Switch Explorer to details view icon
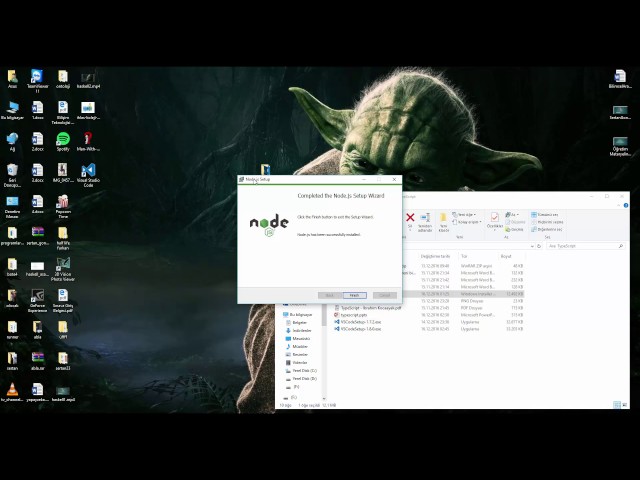The width and height of the screenshot is (640, 480). tap(617, 405)
